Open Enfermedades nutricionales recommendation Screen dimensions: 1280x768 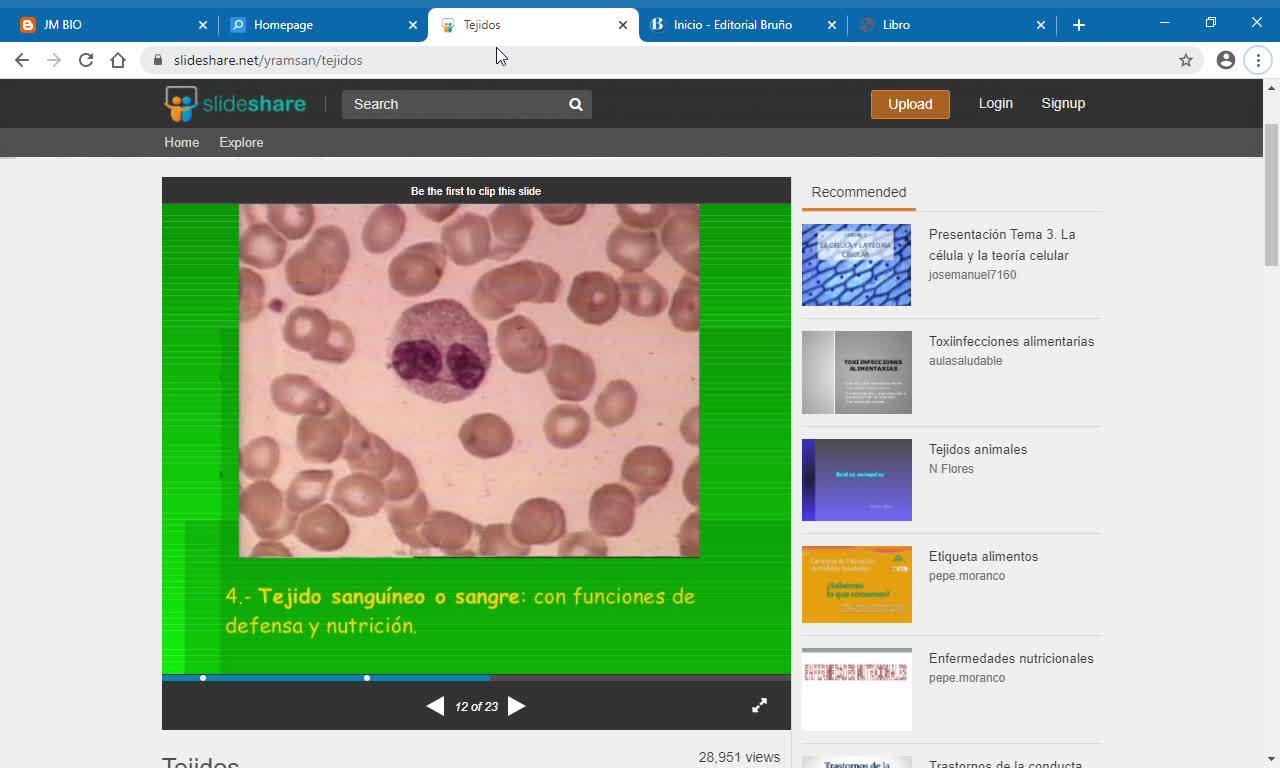coord(1011,658)
